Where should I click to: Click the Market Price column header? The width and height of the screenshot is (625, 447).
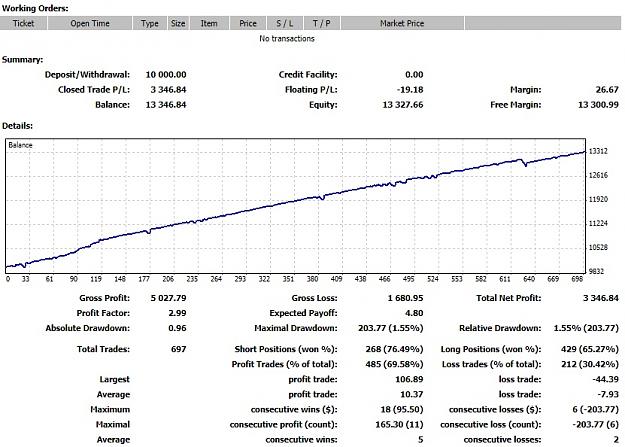tap(402, 23)
